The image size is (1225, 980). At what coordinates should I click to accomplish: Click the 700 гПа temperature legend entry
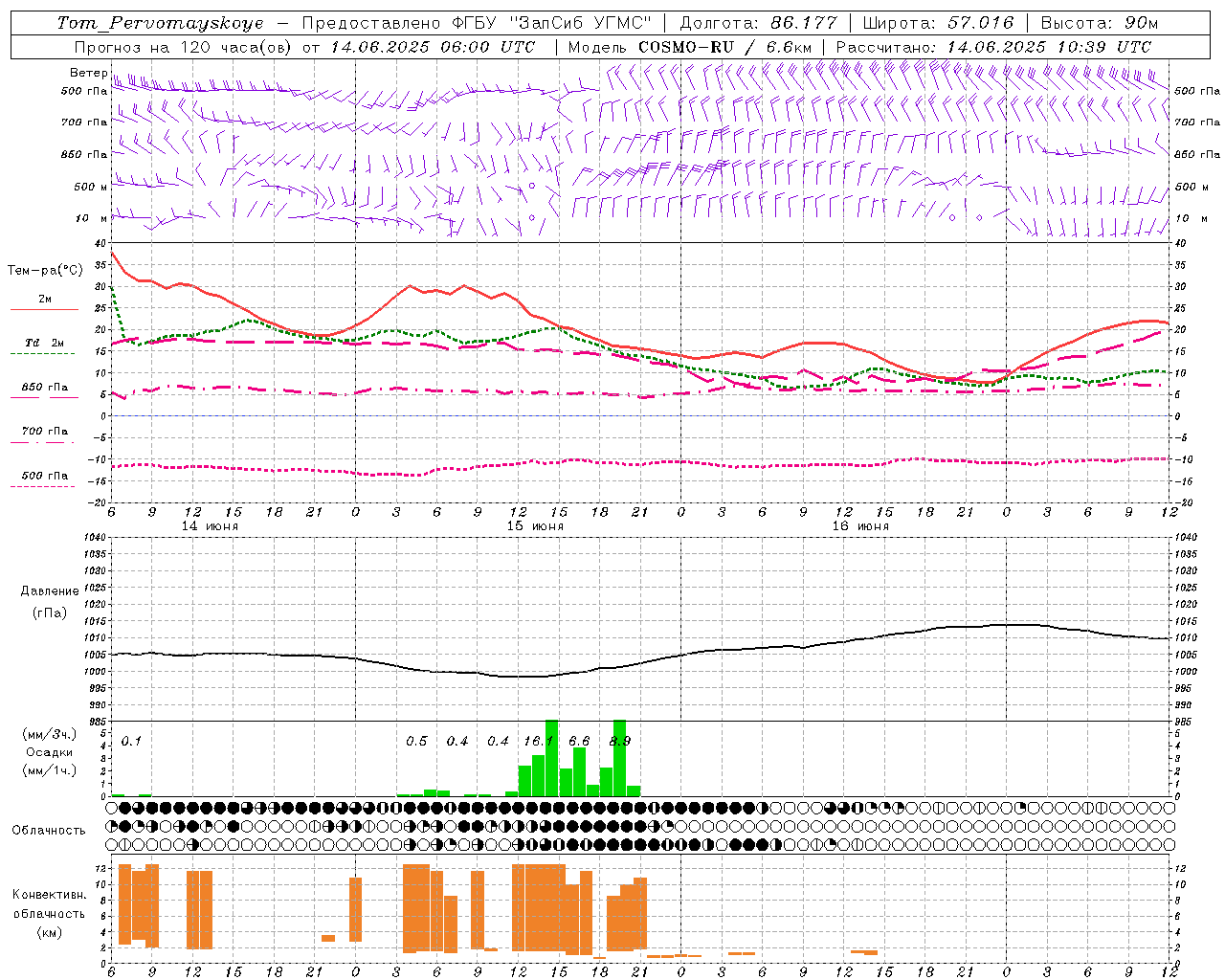tap(45, 432)
